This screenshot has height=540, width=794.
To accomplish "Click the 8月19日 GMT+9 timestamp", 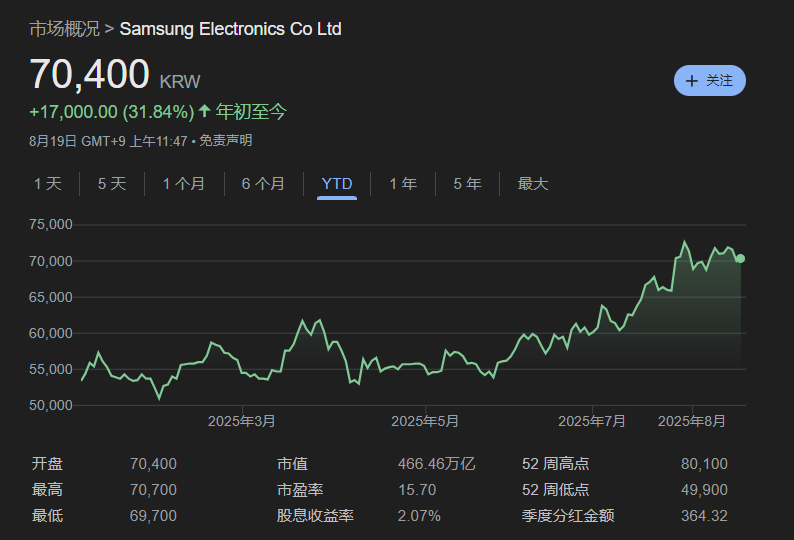I will [108, 141].
